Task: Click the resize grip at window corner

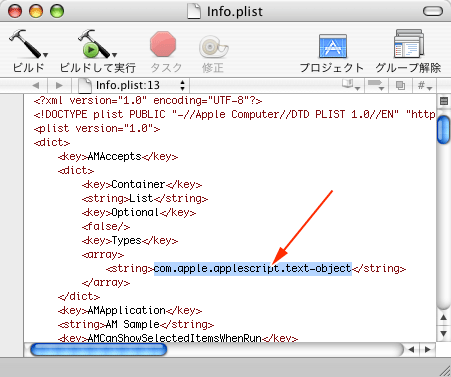Action: (445, 370)
